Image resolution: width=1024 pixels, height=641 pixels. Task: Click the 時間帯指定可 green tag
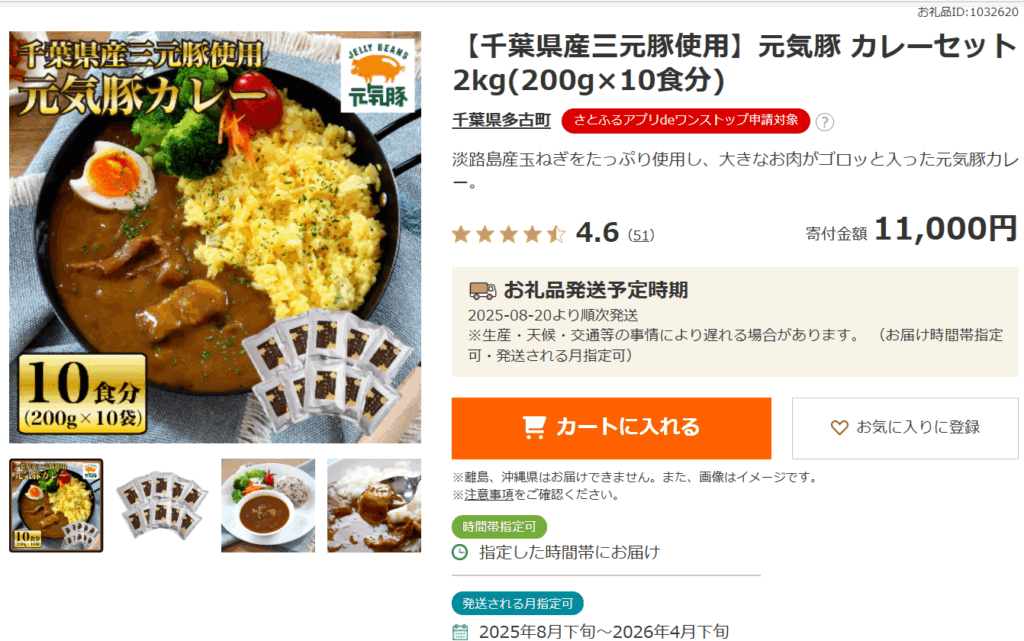point(500,527)
